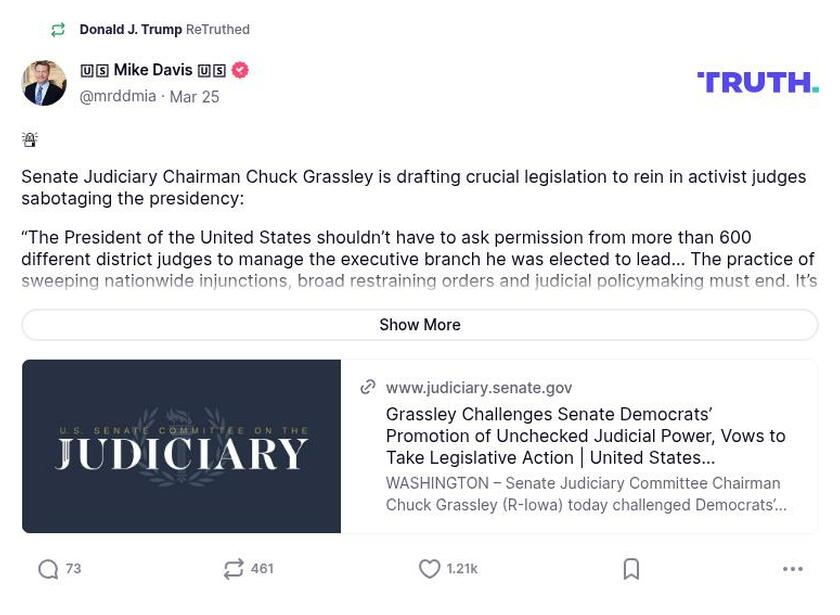
Task: Click Donald J. Trump ReTruthed label
Action: pyautogui.click(x=164, y=30)
